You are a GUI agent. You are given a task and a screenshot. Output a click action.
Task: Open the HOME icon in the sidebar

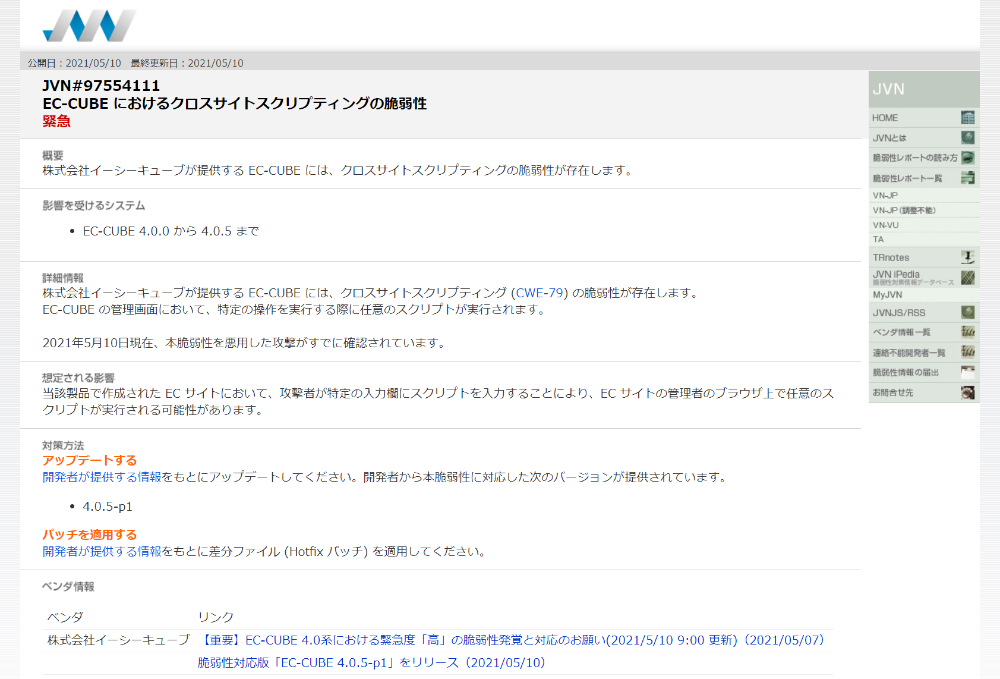967,118
